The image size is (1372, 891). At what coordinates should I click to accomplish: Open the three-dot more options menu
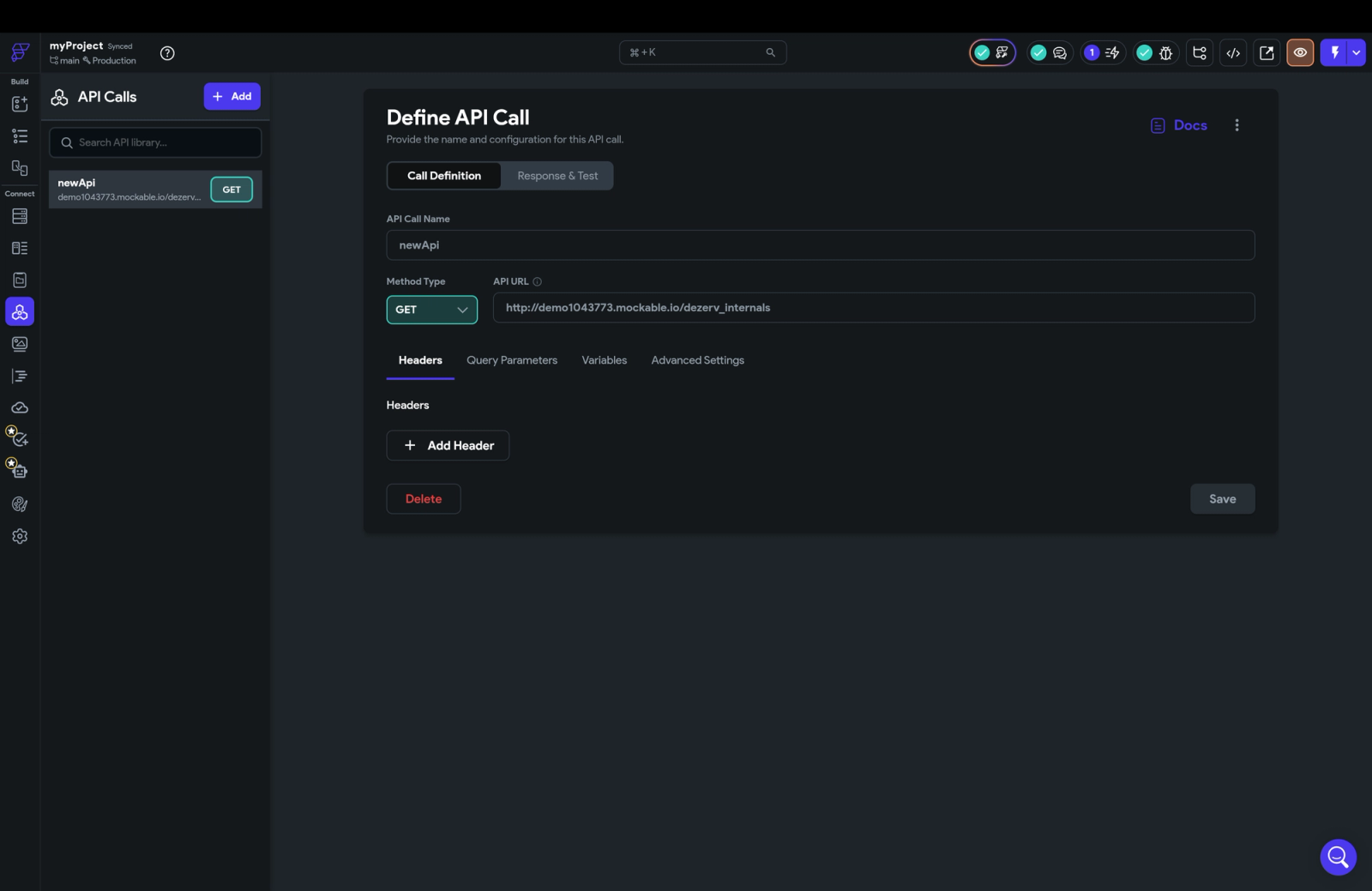coord(1237,125)
